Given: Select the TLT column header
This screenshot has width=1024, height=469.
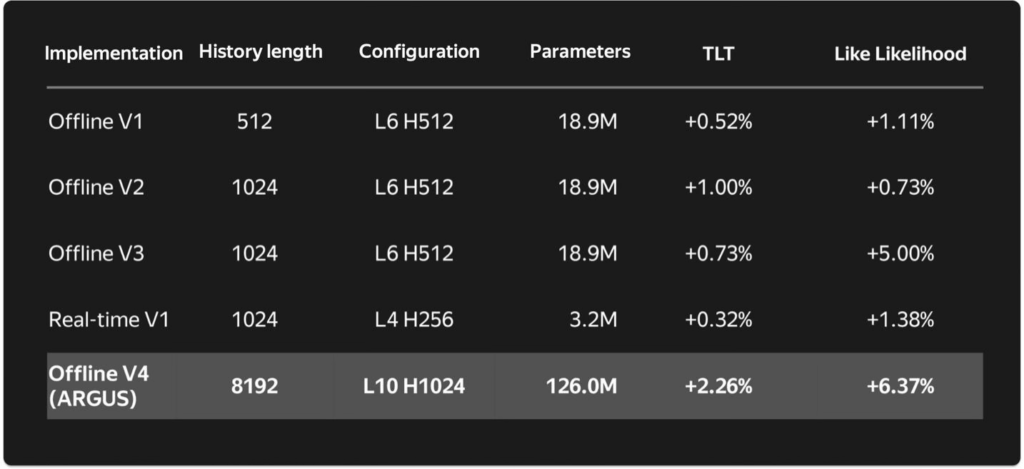Looking at the screenshot, I should pyautogui.click(x=718, y=54).
